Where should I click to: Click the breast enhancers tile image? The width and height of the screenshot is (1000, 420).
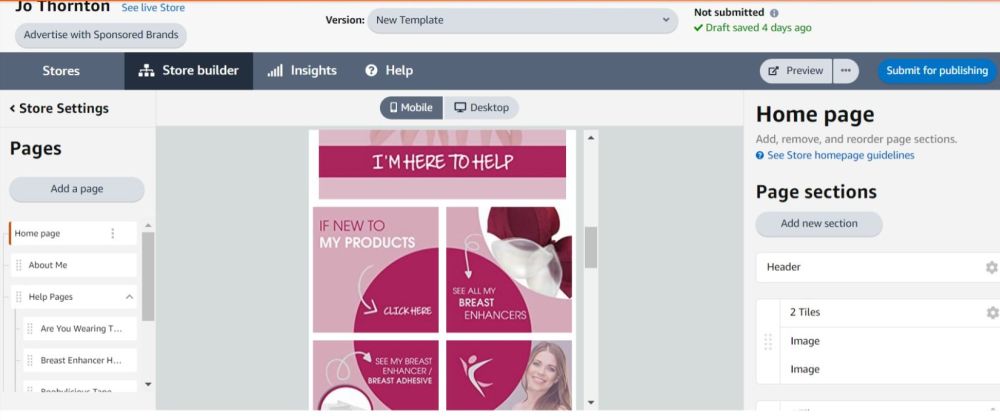tap(509, 270)
